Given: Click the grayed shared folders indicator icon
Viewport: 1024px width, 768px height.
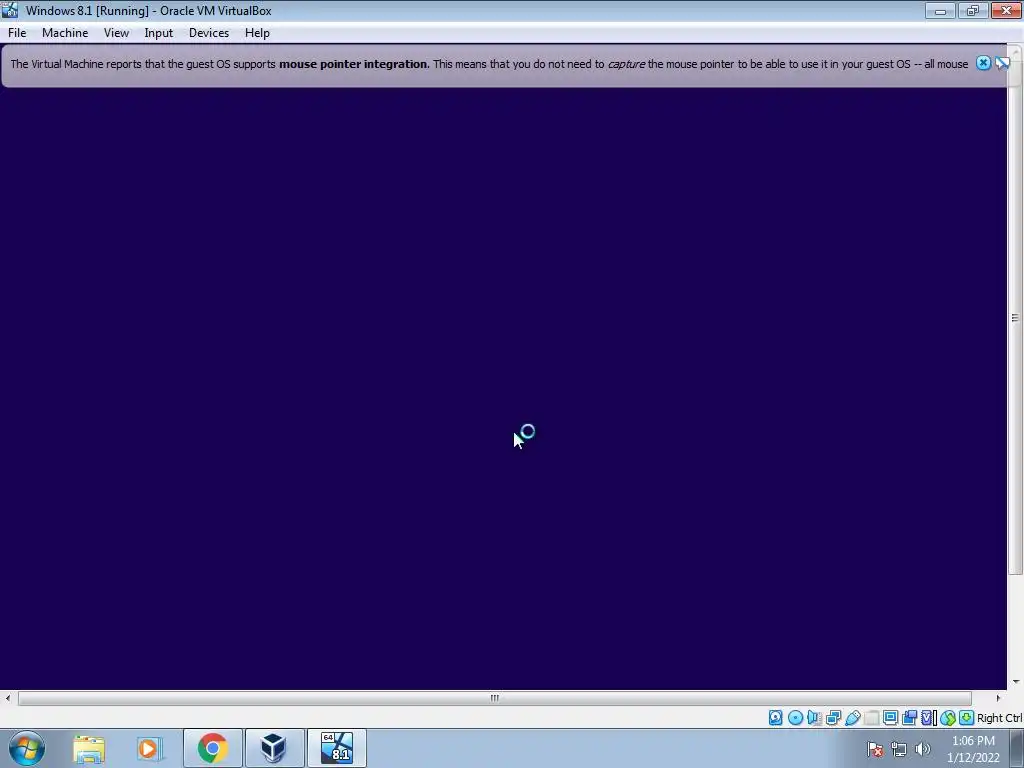Looking at the screenshot, I should tap(871, 718).
